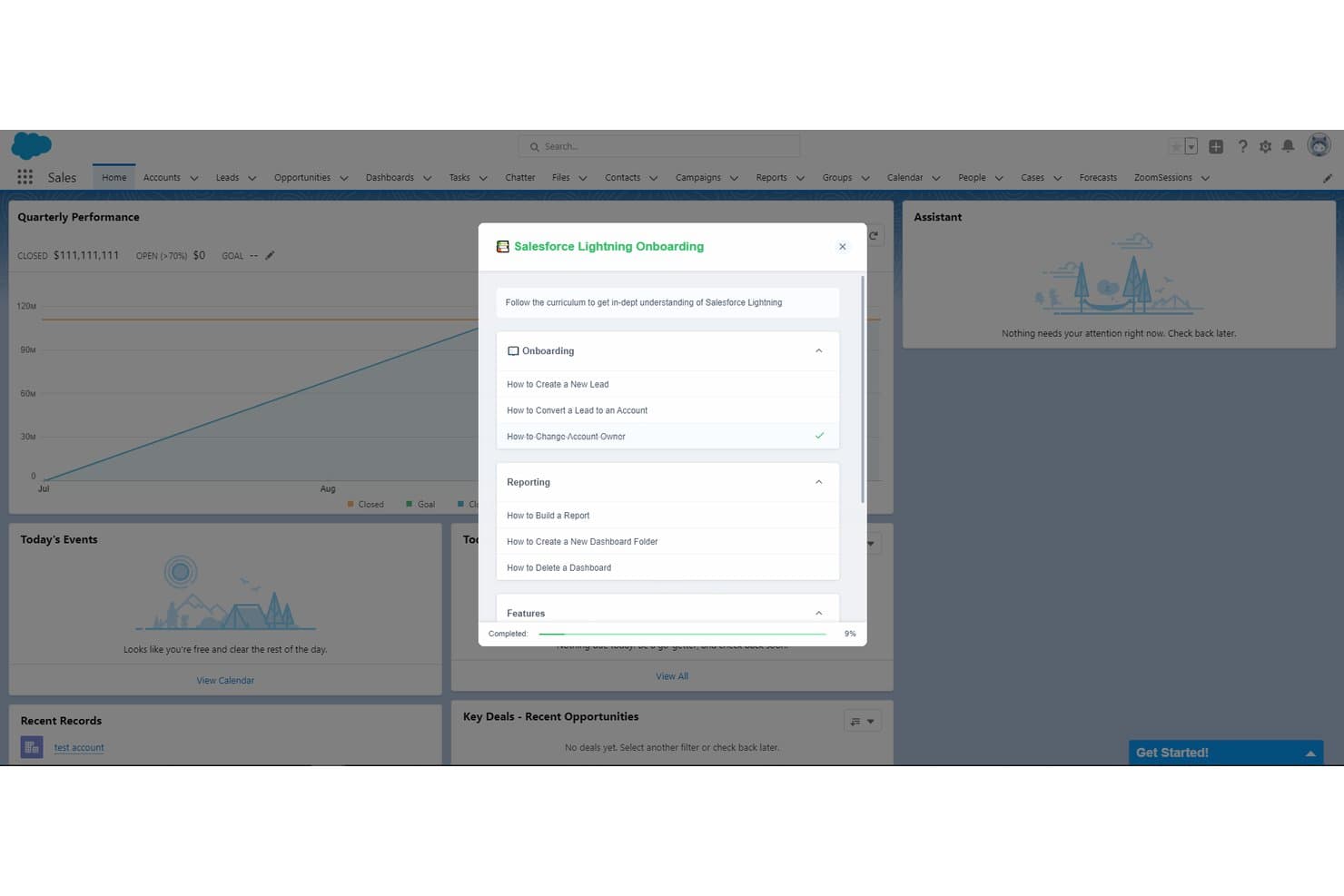Click the test account record icon
1344x896 pixels.
[32, 747]
